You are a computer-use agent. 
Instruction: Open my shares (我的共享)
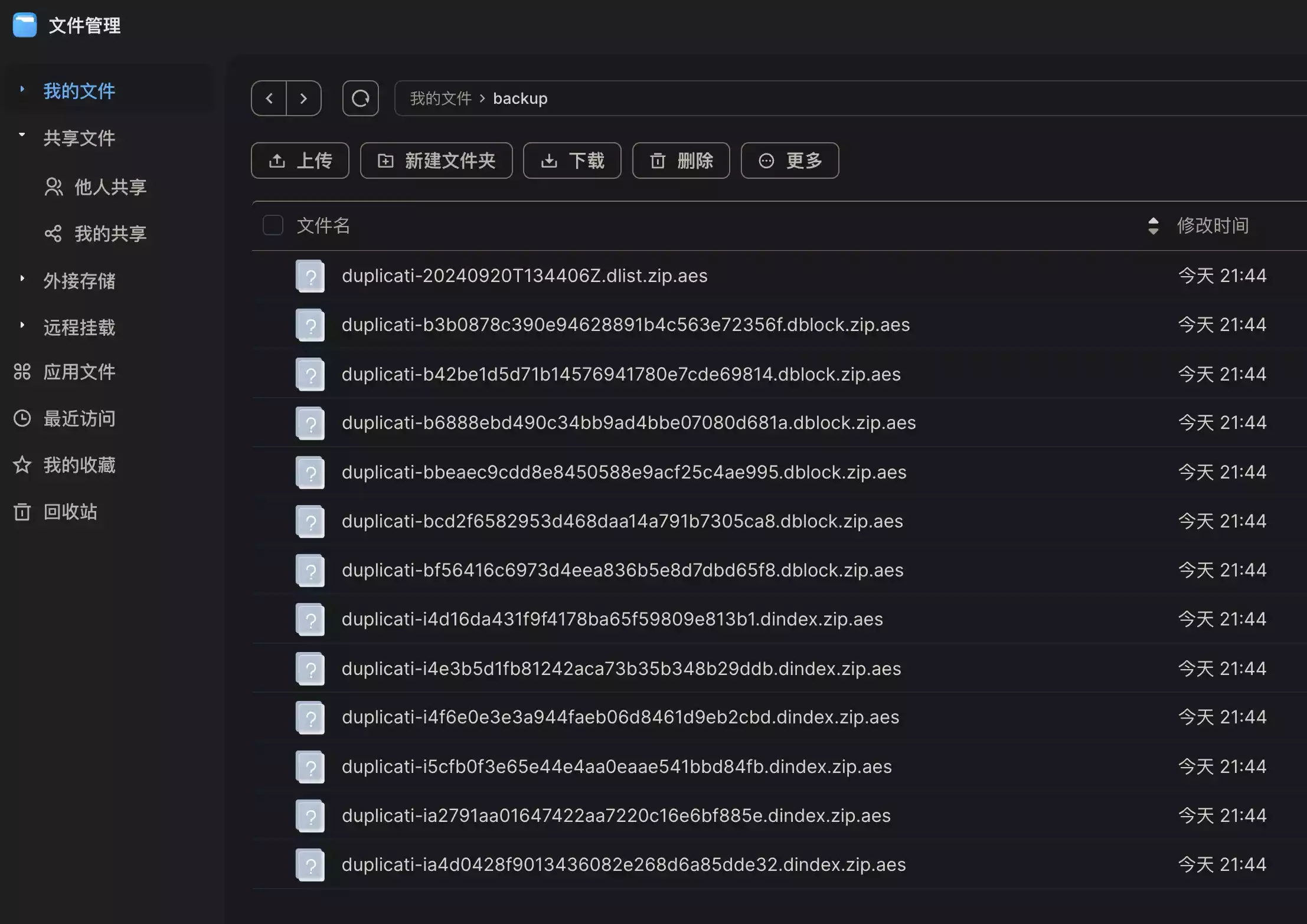tap(110, 234)
